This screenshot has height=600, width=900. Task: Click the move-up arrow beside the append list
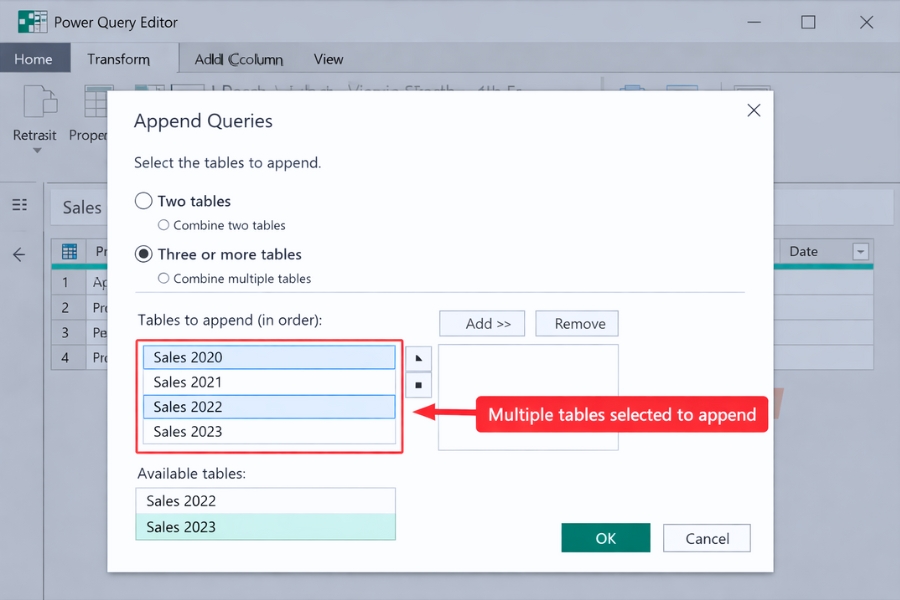point(418,357)
